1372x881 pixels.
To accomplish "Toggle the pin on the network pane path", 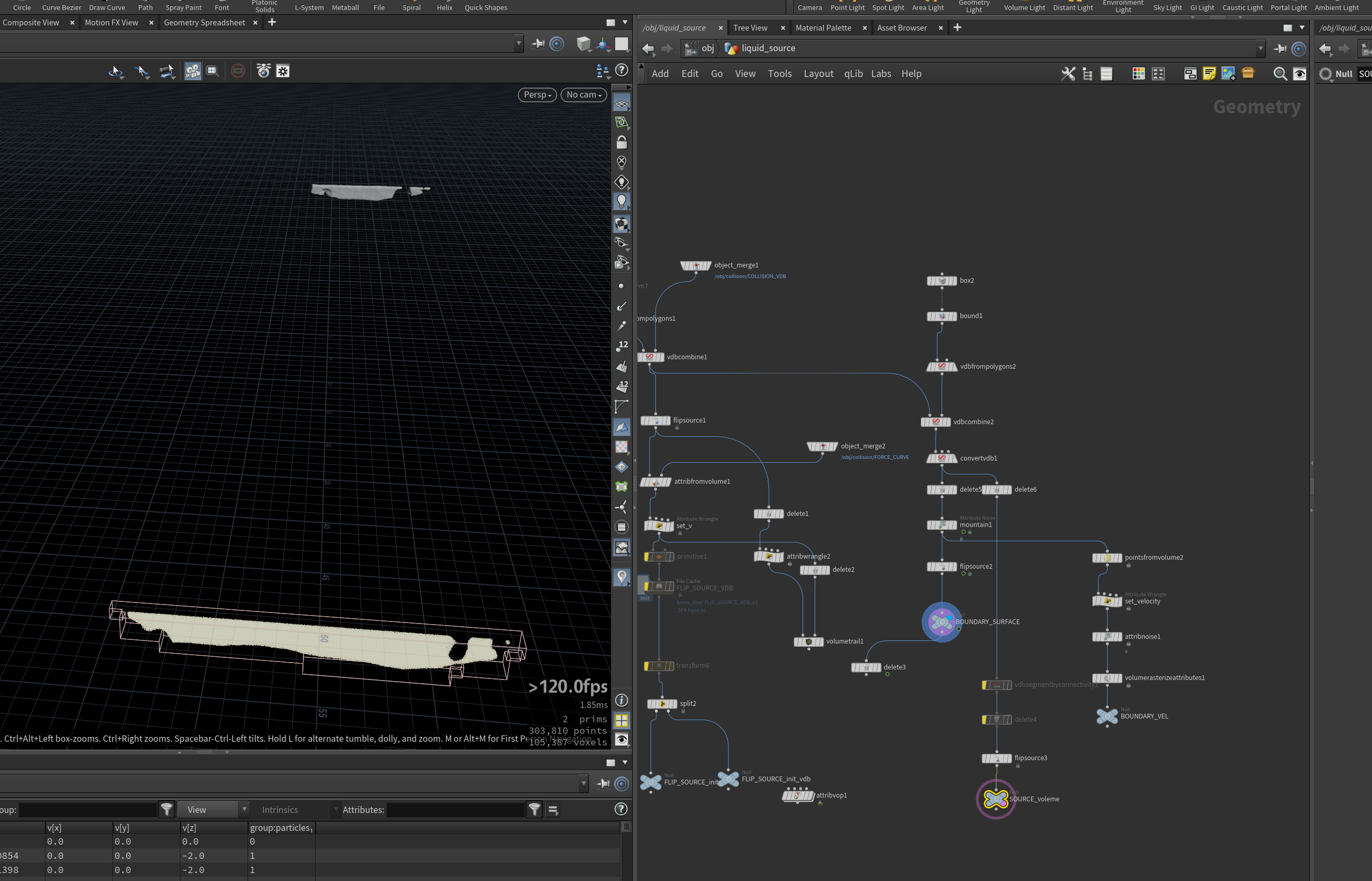I will 1280,49.
